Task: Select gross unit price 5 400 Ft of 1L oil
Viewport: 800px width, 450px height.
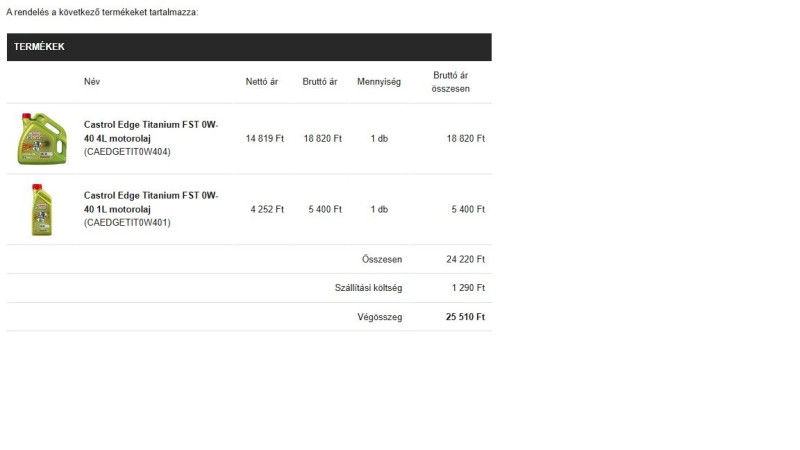Action: click(x=325, y=210)
